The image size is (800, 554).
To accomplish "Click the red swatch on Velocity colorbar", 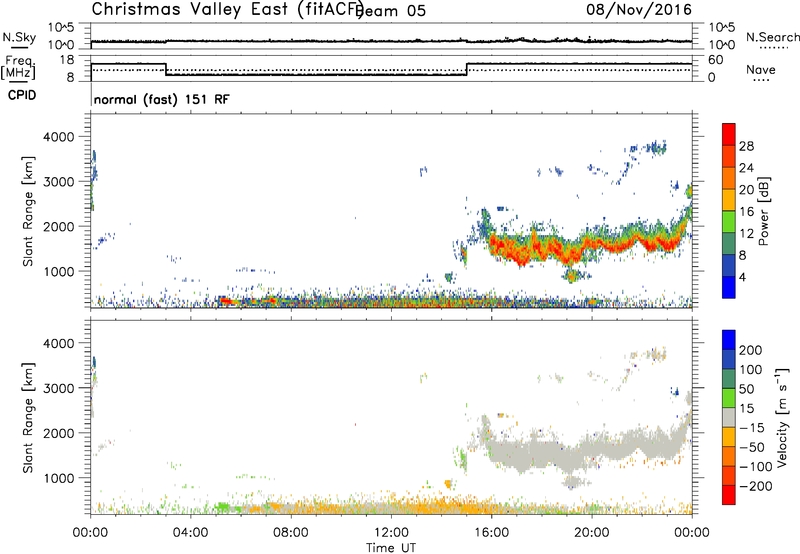I will point(729,495).
